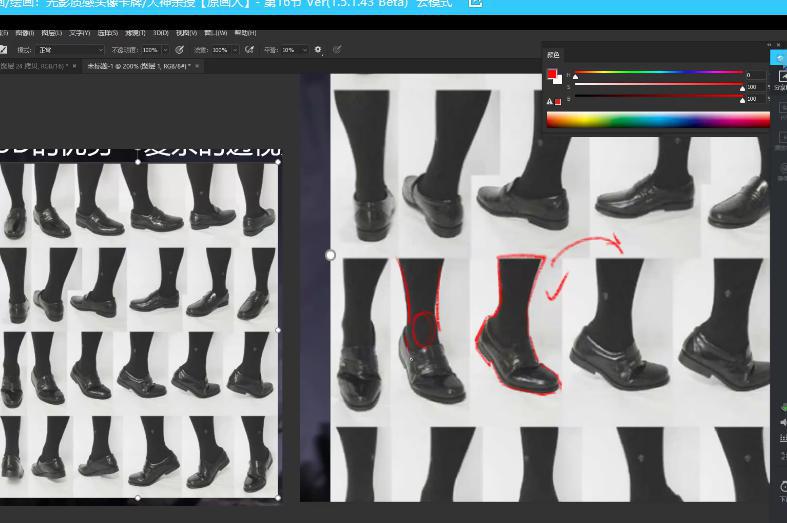Click the red foreground color swatch
The height and width of the screenshot is (523, 787).
click(x=552, y=74)
